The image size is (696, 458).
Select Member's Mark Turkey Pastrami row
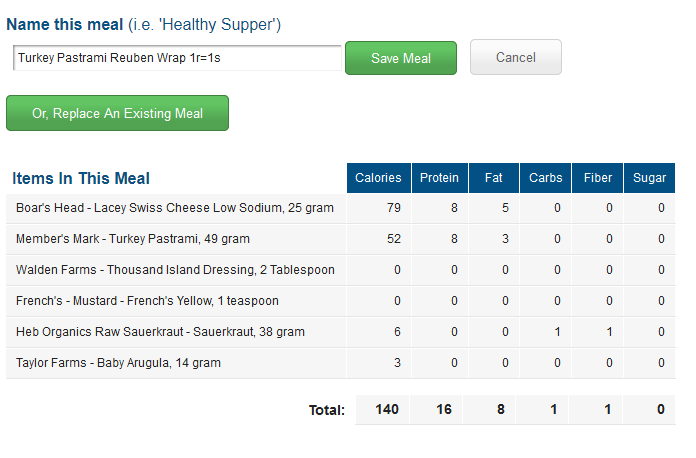pyautogui.click(x=340, y=239)
